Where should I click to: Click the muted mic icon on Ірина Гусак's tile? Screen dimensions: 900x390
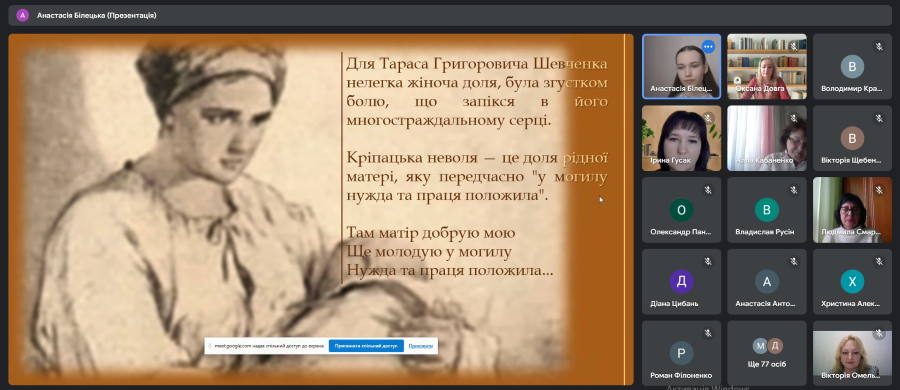pos(708,118)
